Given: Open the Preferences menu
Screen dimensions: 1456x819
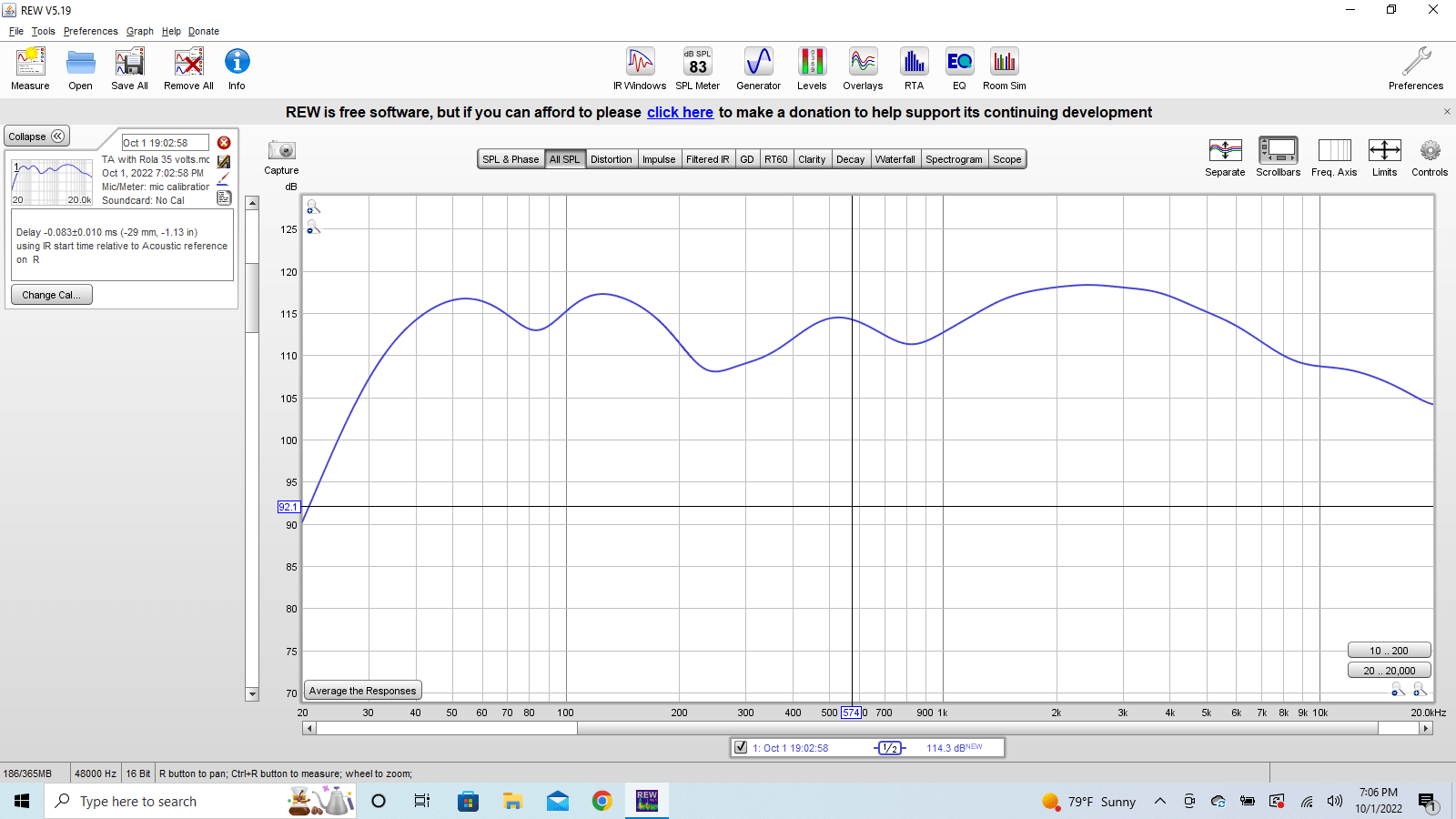Looking at the screenshot, I should click(90, 31).
